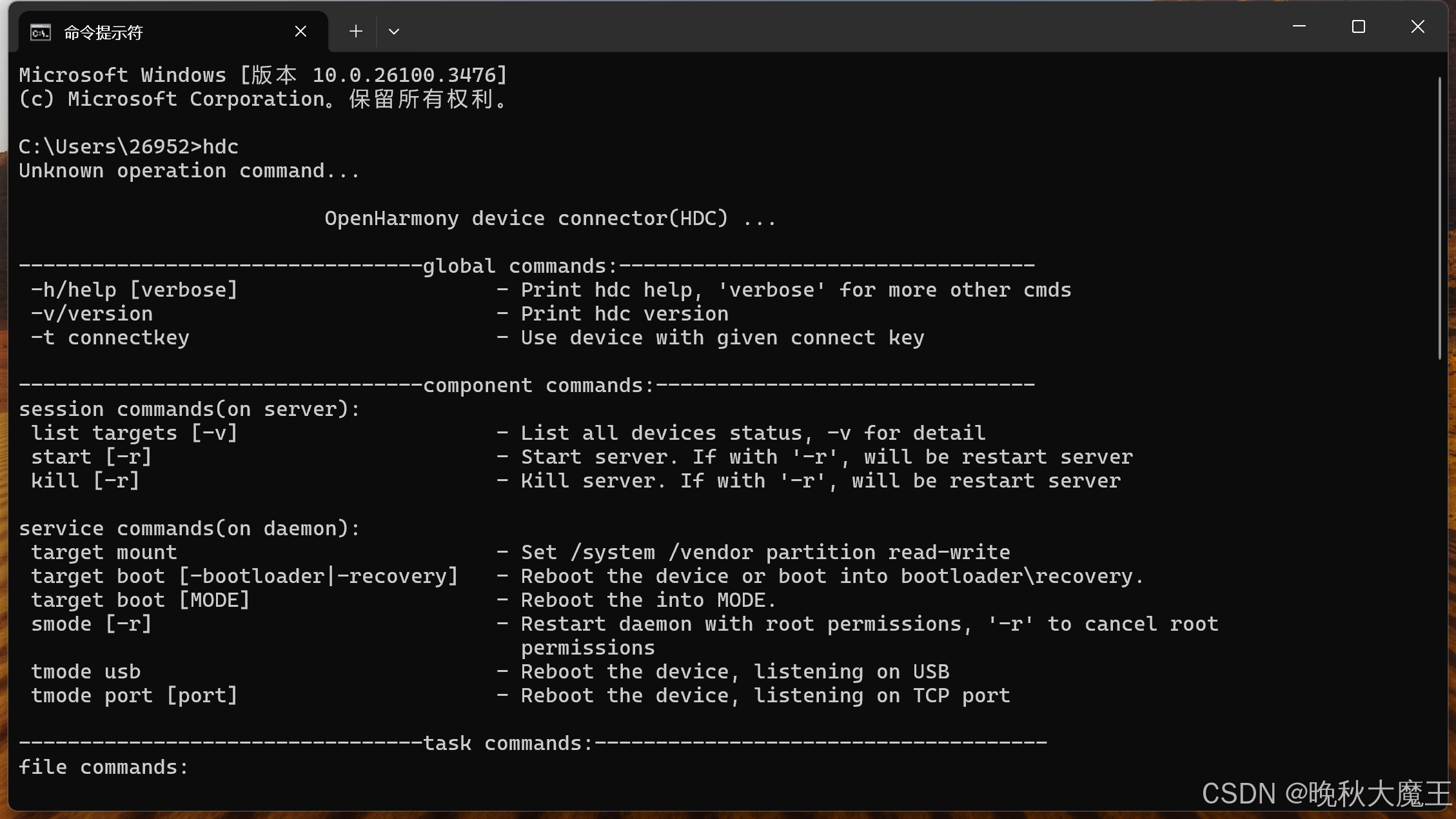1456x819 pixels.
Task: Click the file commands line
Action: point(104,767)
